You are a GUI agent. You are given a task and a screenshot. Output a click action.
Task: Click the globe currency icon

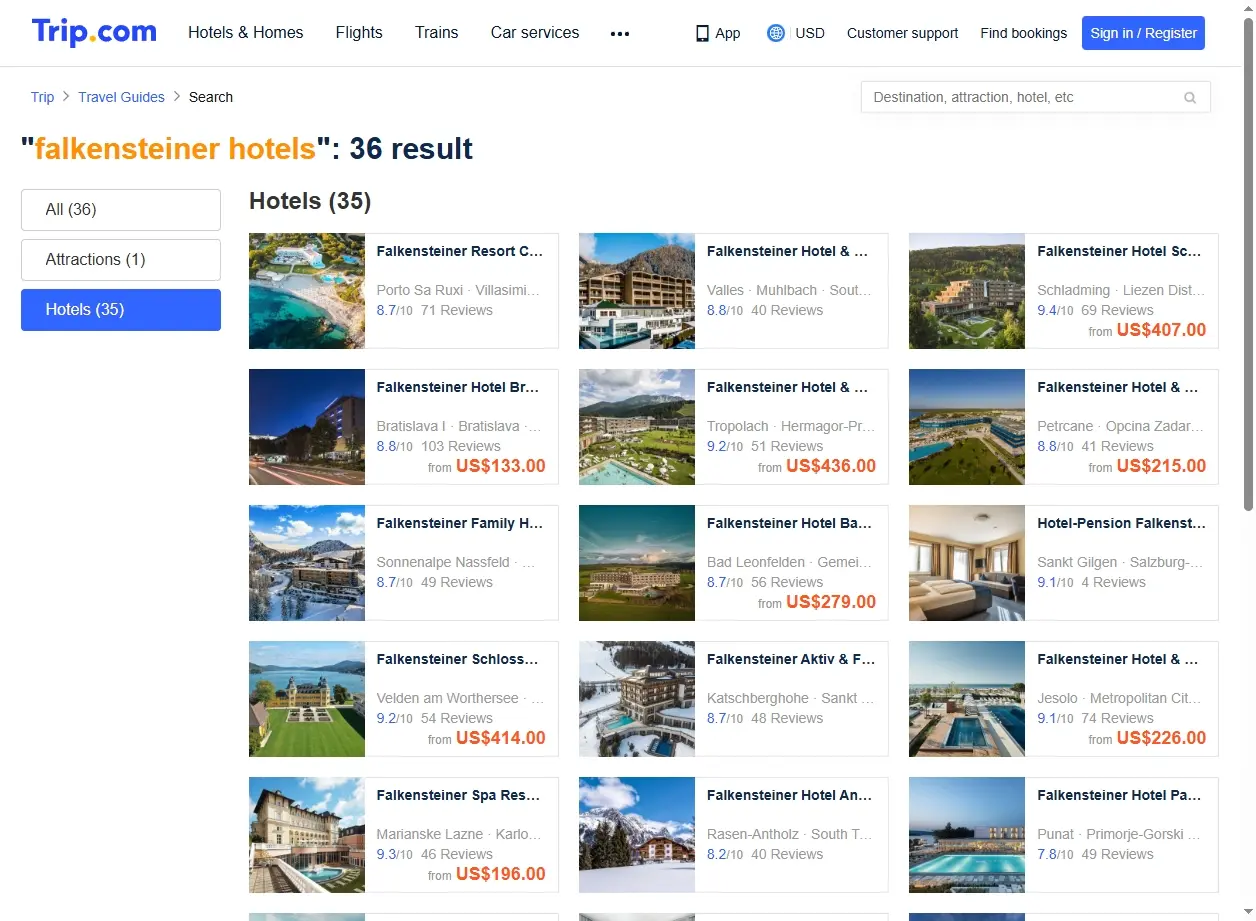point(776,33)
